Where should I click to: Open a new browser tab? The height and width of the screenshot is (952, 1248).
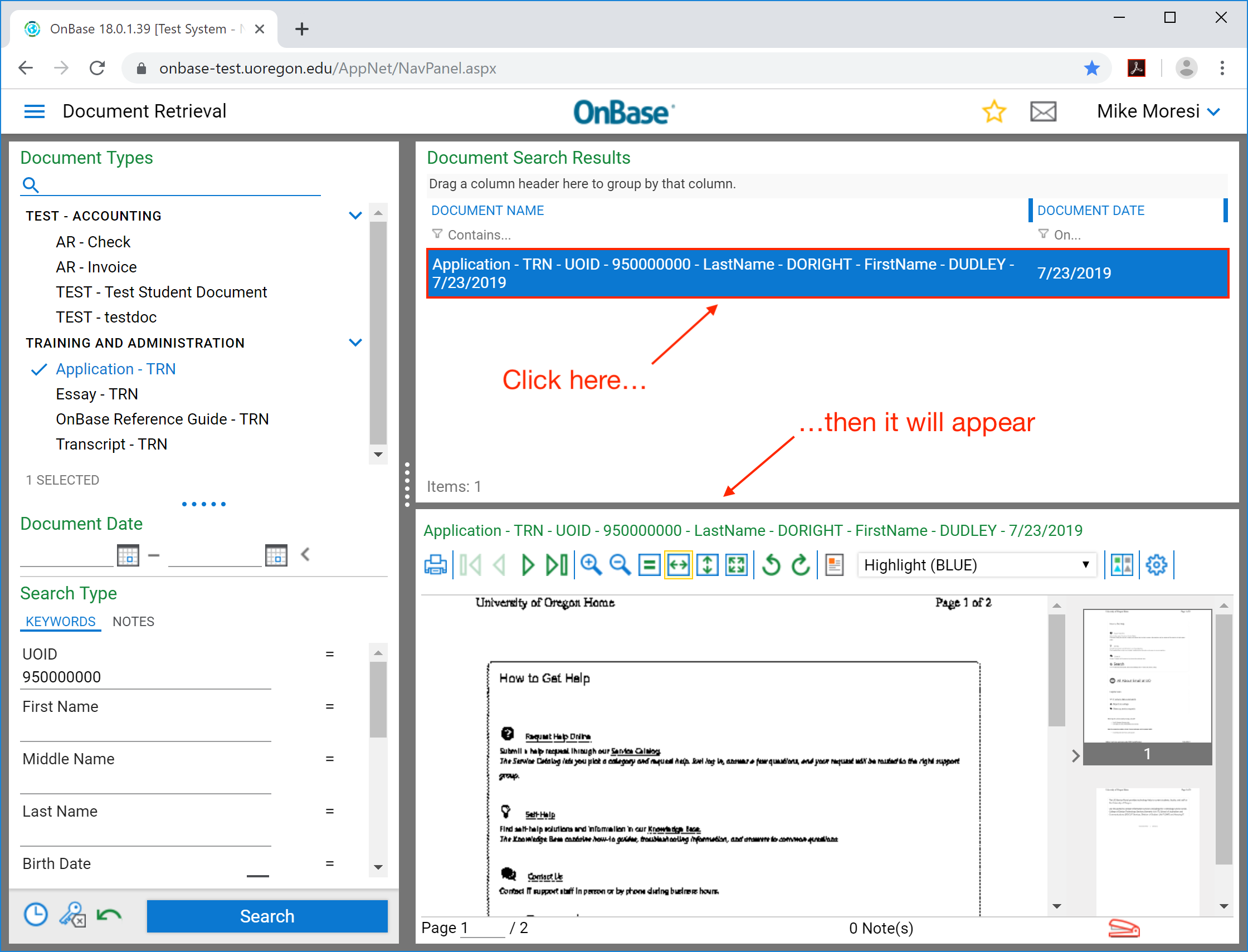tap(302, 29)
